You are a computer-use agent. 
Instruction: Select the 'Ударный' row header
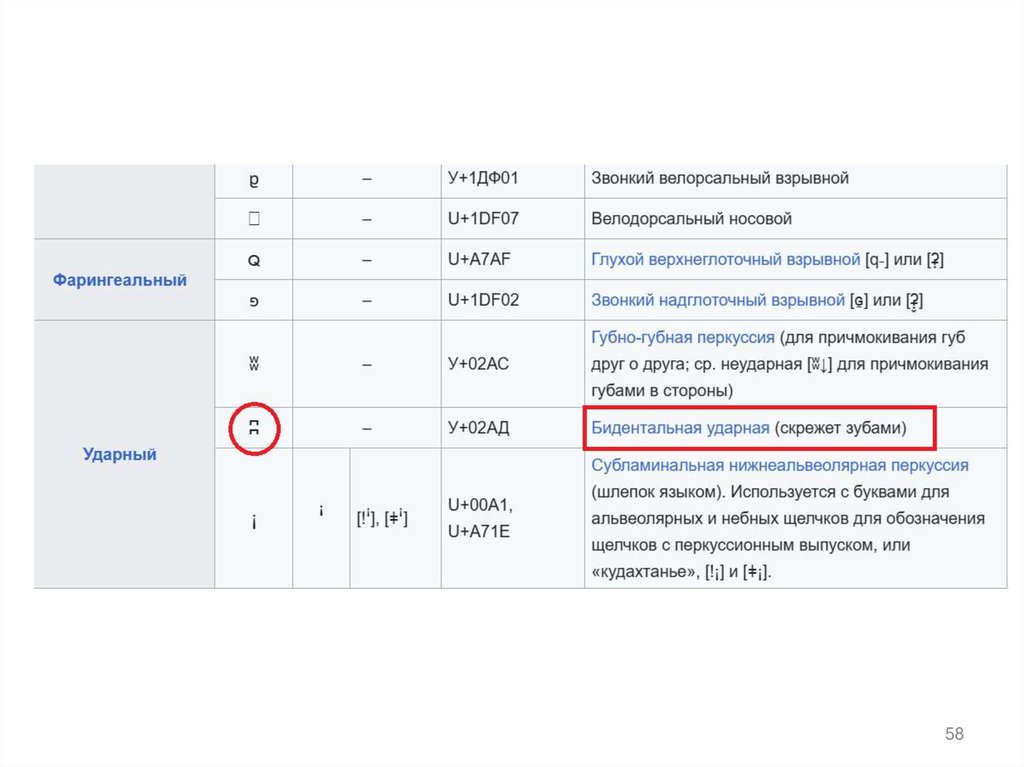tap(120, 454)
